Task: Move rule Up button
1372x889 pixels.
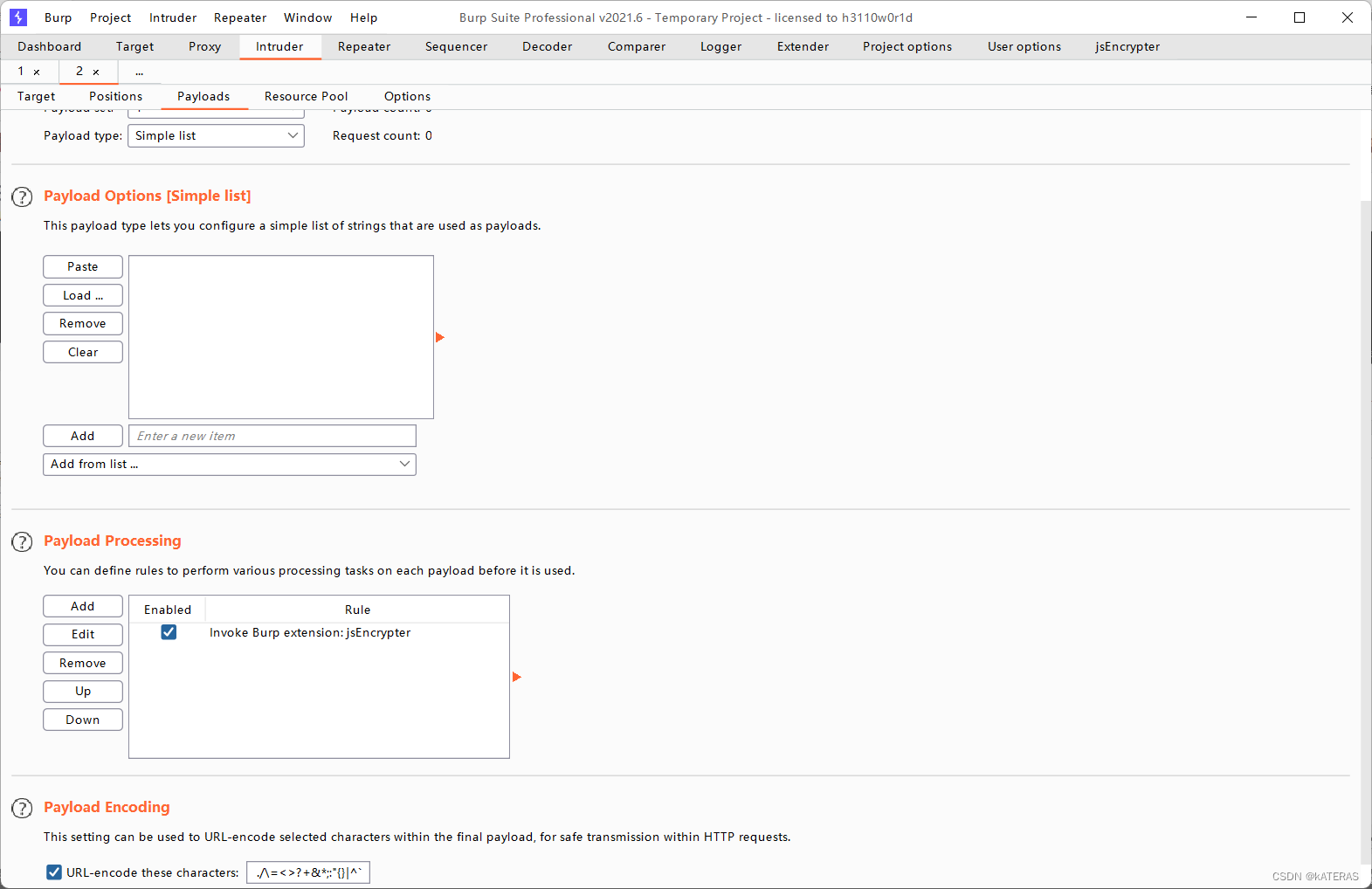Action: [x=83, y=692]
